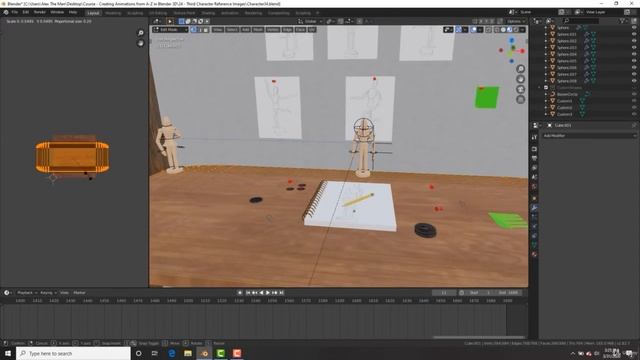Screen dimensions: 640x360
Task: Hide Sphere.008 with its eye icon
Action: (634, 81)
